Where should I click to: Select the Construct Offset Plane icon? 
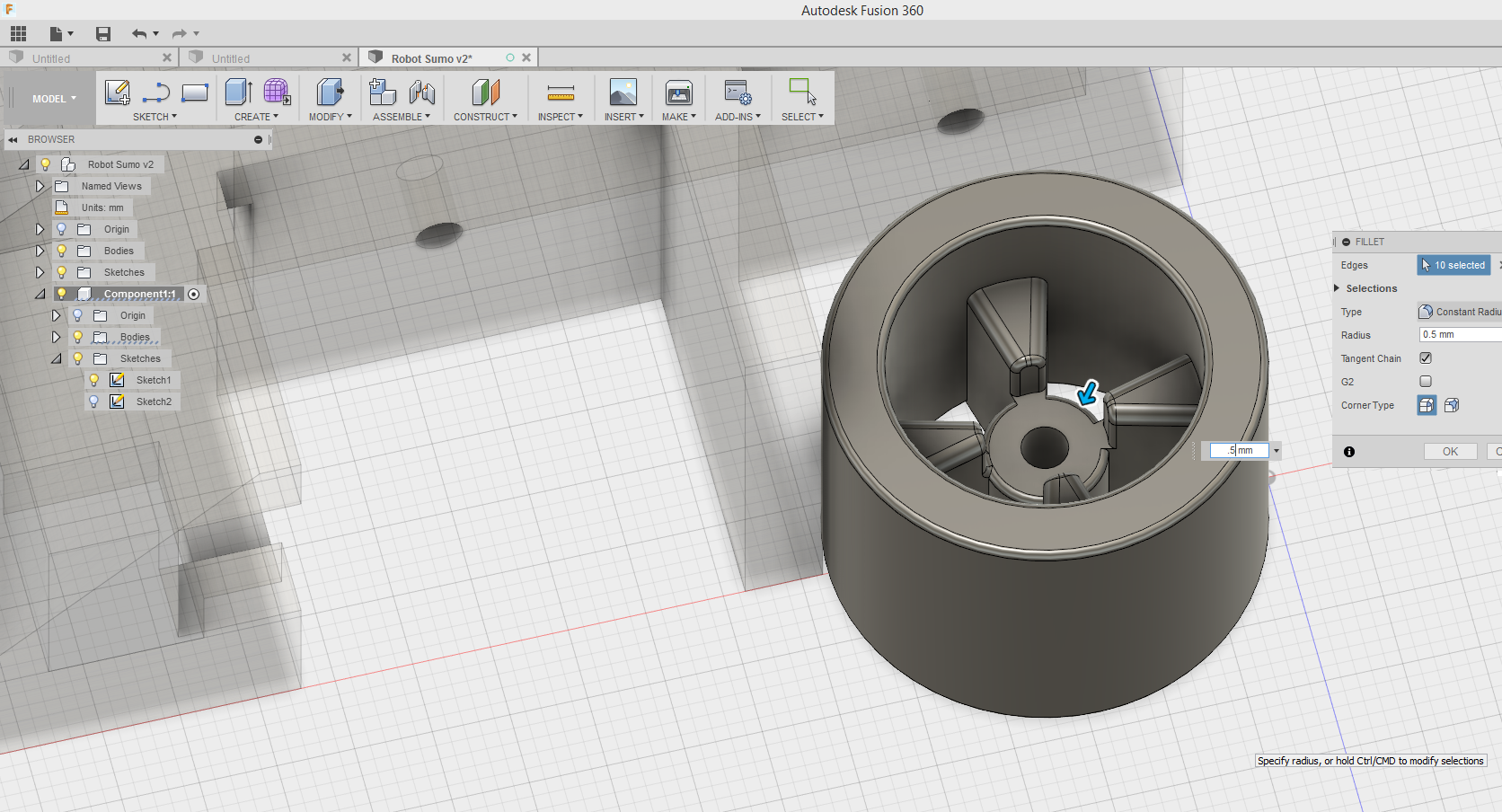(485, 91)
